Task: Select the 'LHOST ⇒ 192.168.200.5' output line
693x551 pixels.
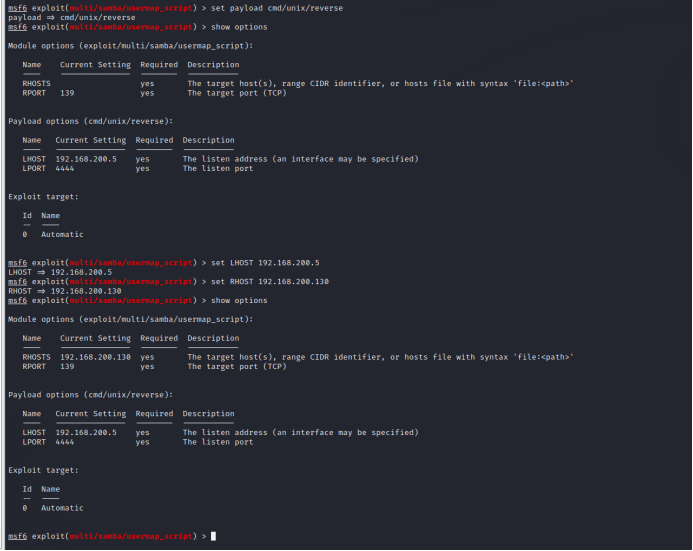Action: [60, 272]
